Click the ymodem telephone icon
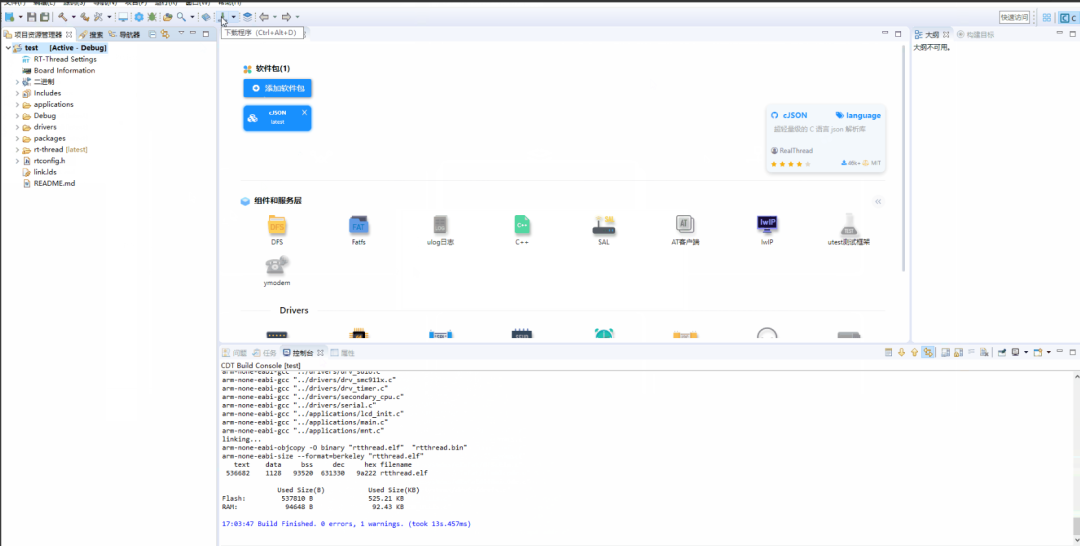Image resolution: width=1080 pixels, height=546 pixels. [277, 266]
